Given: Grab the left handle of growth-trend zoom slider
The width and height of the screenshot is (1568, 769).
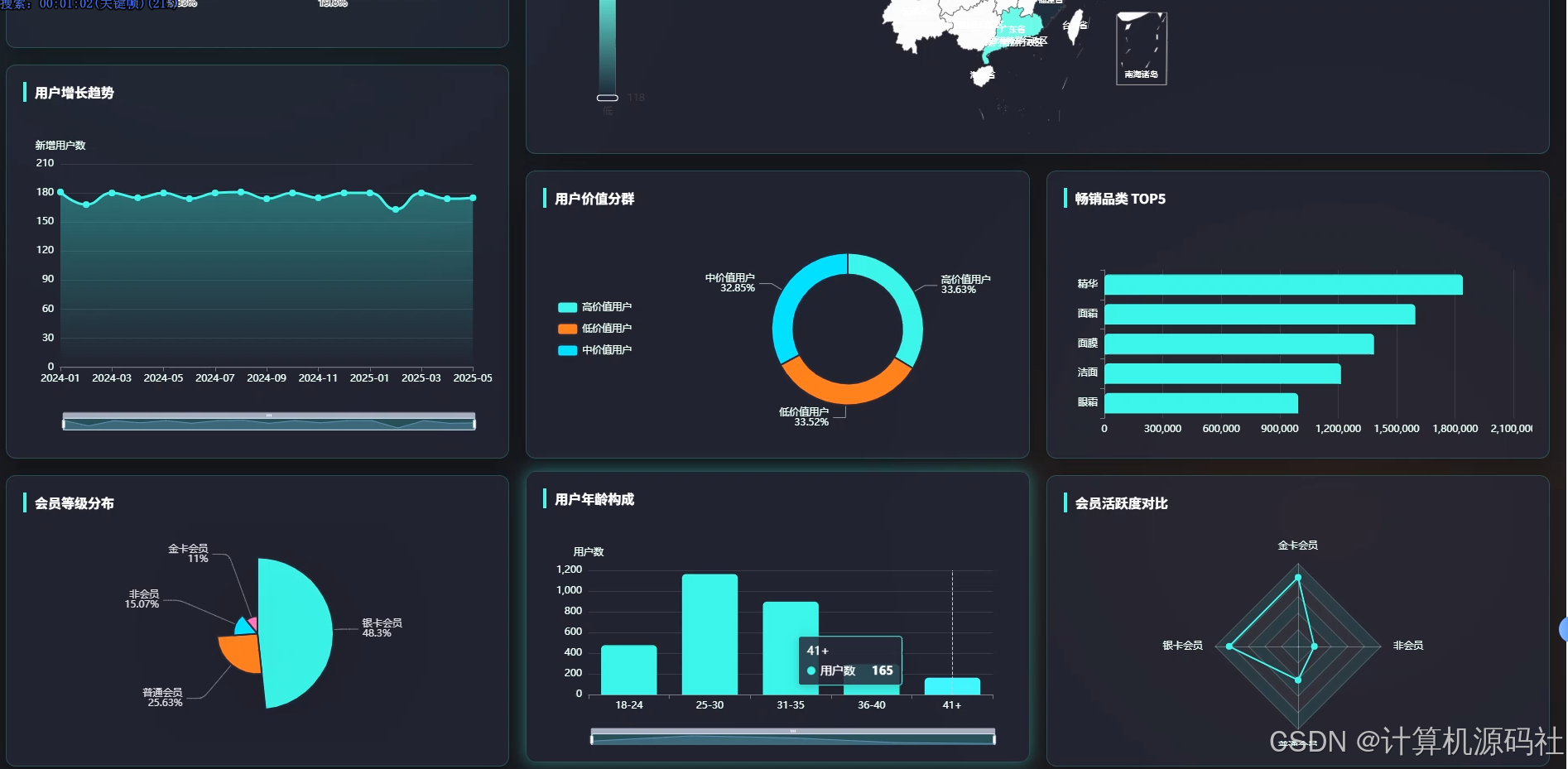Looking at the screenshot, I should click(64, 424).
